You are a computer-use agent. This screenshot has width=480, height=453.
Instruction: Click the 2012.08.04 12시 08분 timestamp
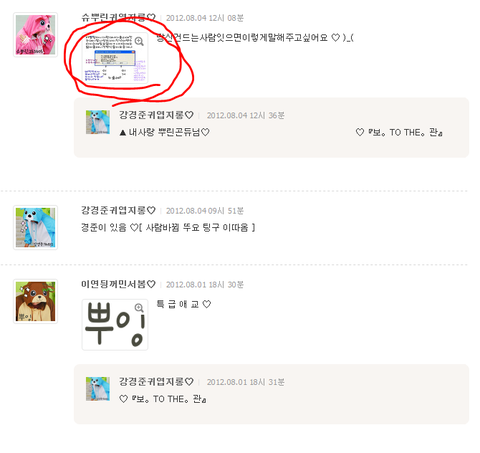[x=205, y=18]
